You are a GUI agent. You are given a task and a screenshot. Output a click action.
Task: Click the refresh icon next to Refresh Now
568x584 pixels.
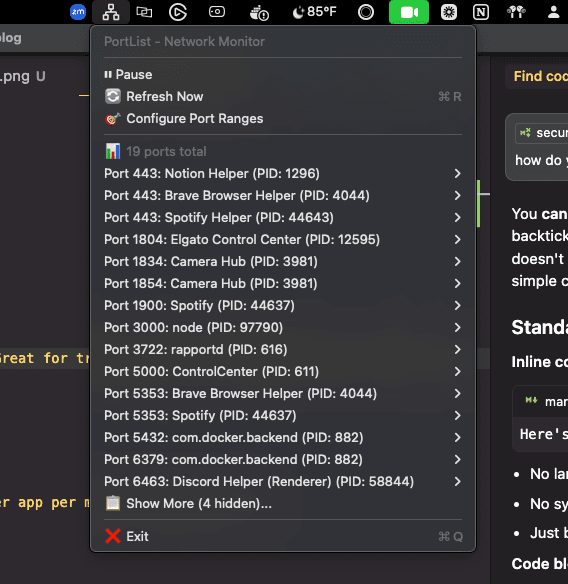click(x=113, y=96)
